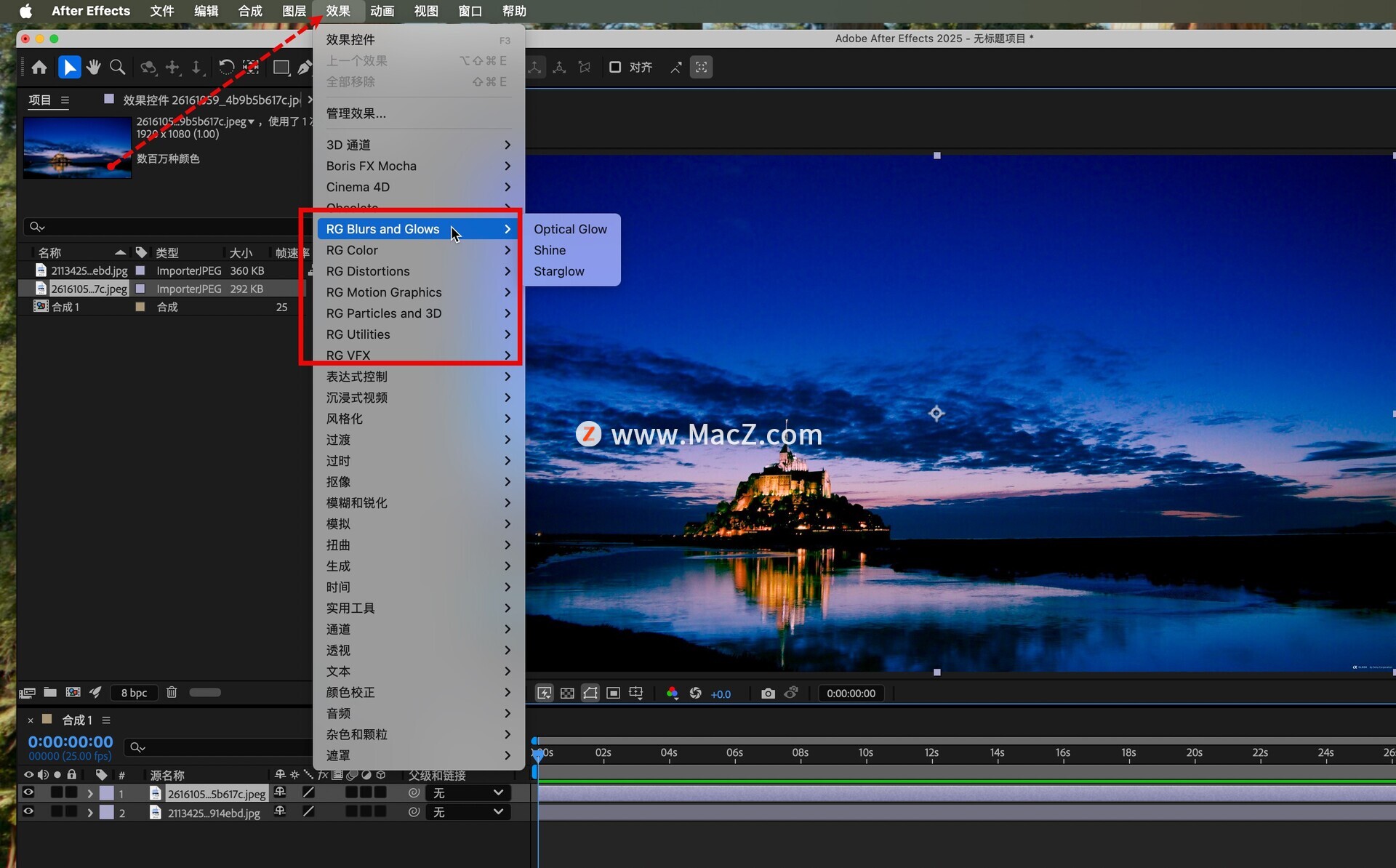Select the Orbit camera tool
Viewport: 1396px width, 868px height.
point(148,68)
